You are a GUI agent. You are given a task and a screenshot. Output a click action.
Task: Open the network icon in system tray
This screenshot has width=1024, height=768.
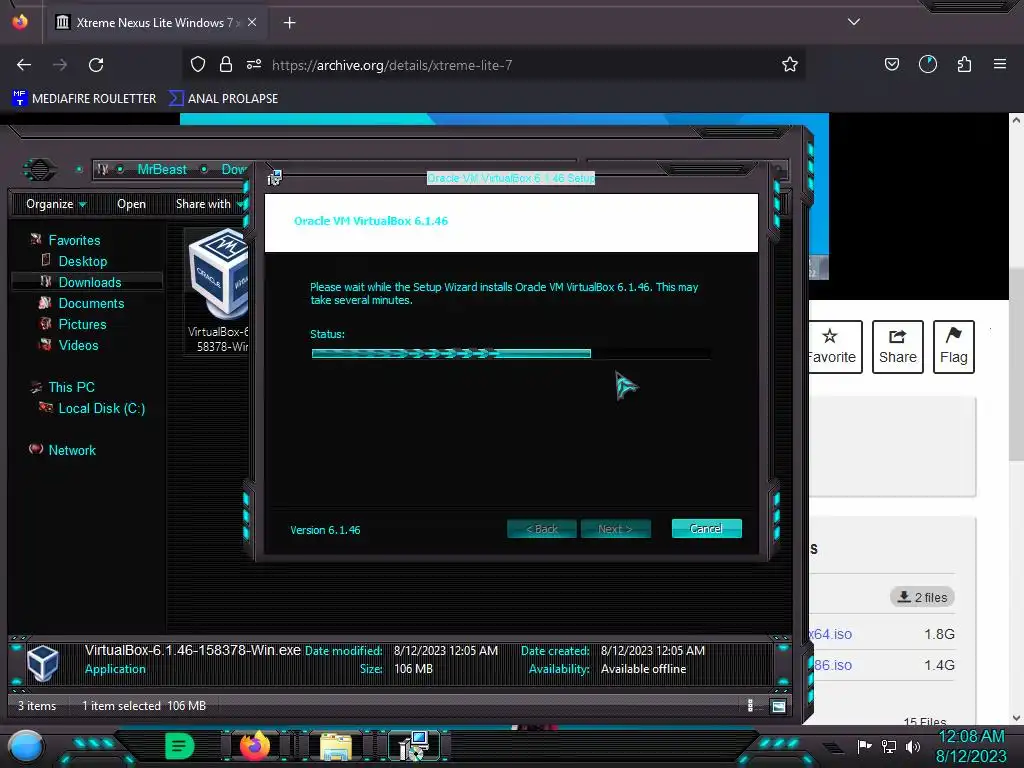click(x=889, y=746)
